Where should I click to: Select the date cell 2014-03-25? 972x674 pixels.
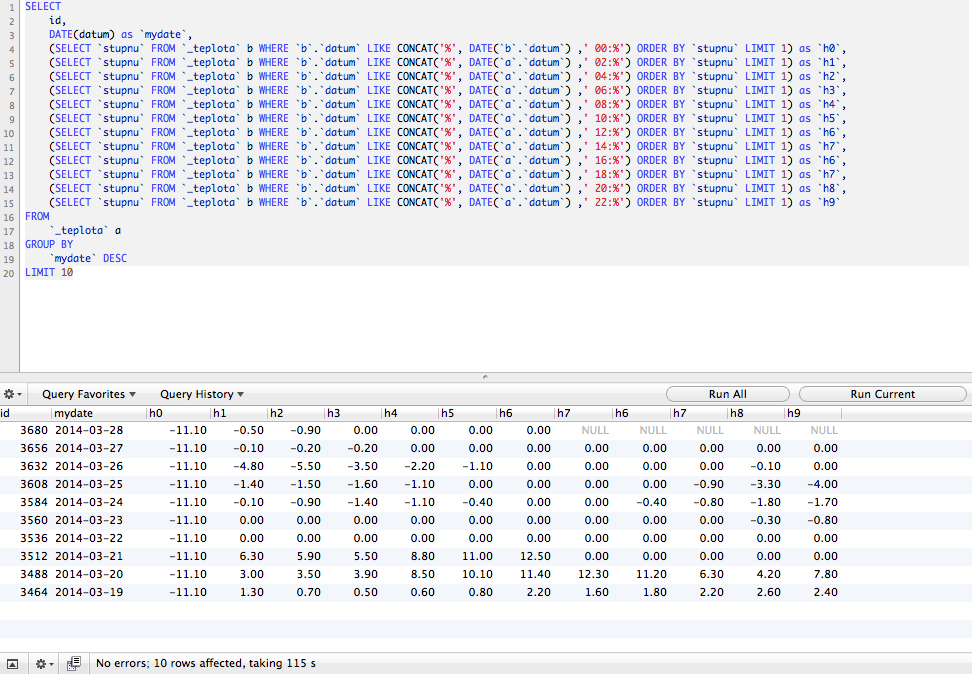pyautogui.click(x=89, y=484)
